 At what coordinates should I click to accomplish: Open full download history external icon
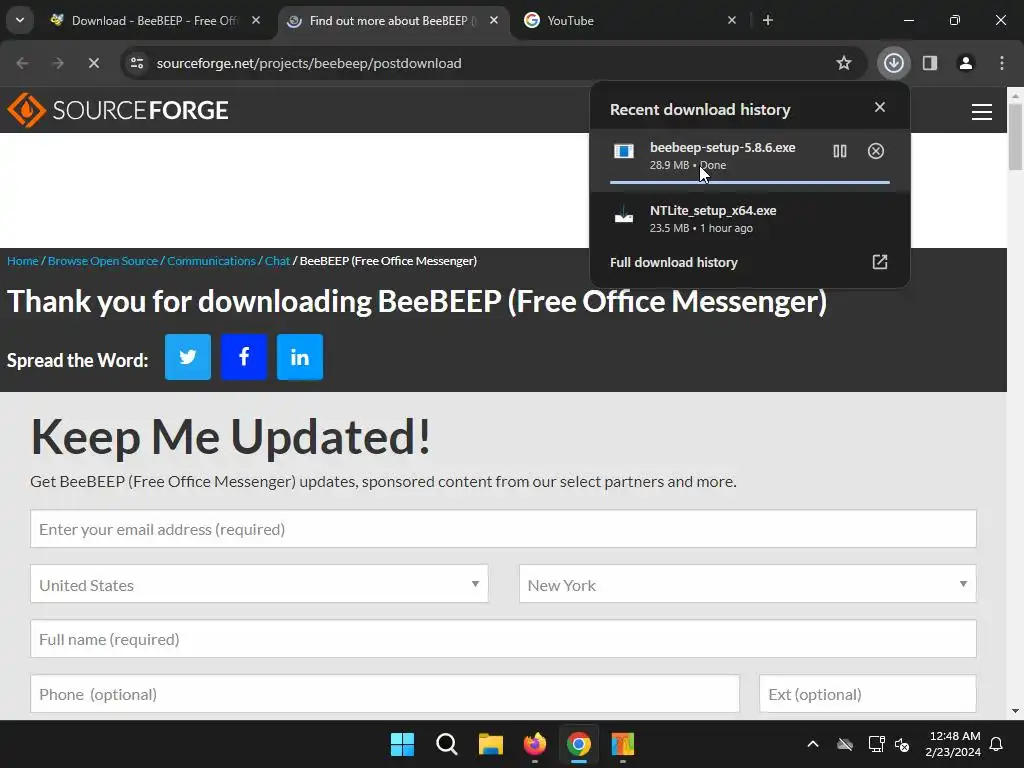coord(880,262)
